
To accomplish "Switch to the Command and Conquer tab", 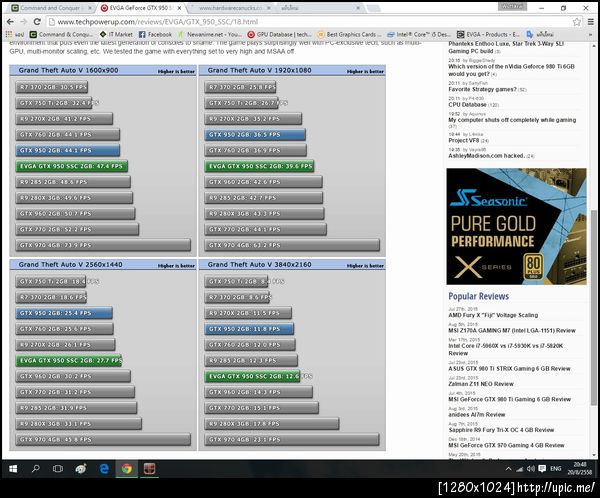I will 50,8.
